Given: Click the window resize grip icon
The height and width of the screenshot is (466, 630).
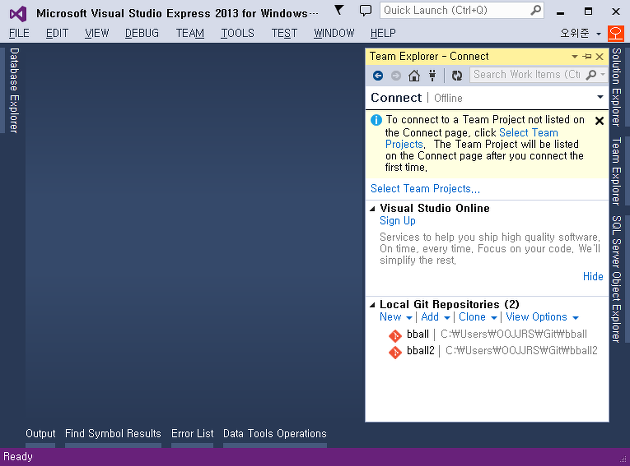Looking at the screenshot, I should pos(623,459).
